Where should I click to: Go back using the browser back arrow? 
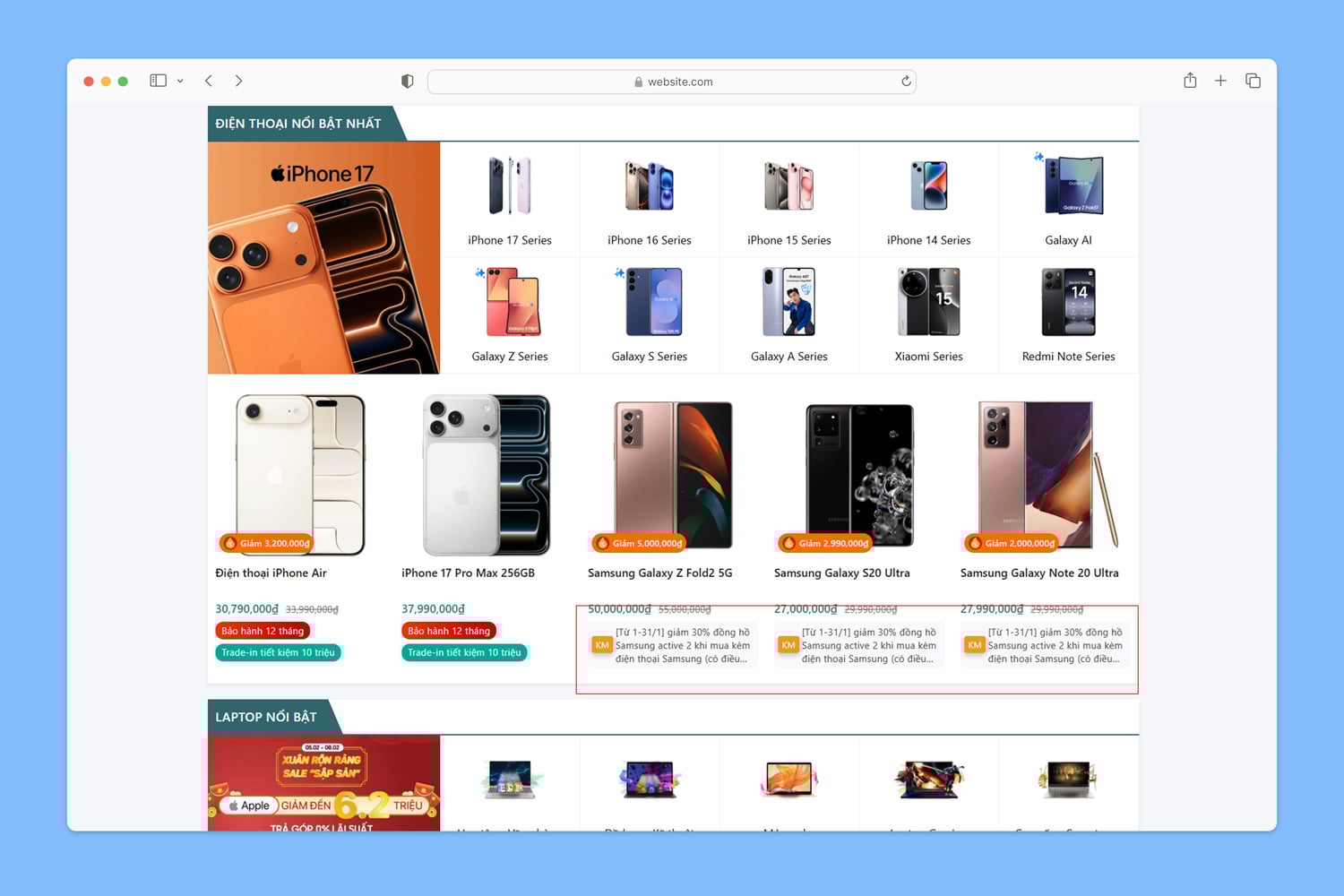(209, 81)
